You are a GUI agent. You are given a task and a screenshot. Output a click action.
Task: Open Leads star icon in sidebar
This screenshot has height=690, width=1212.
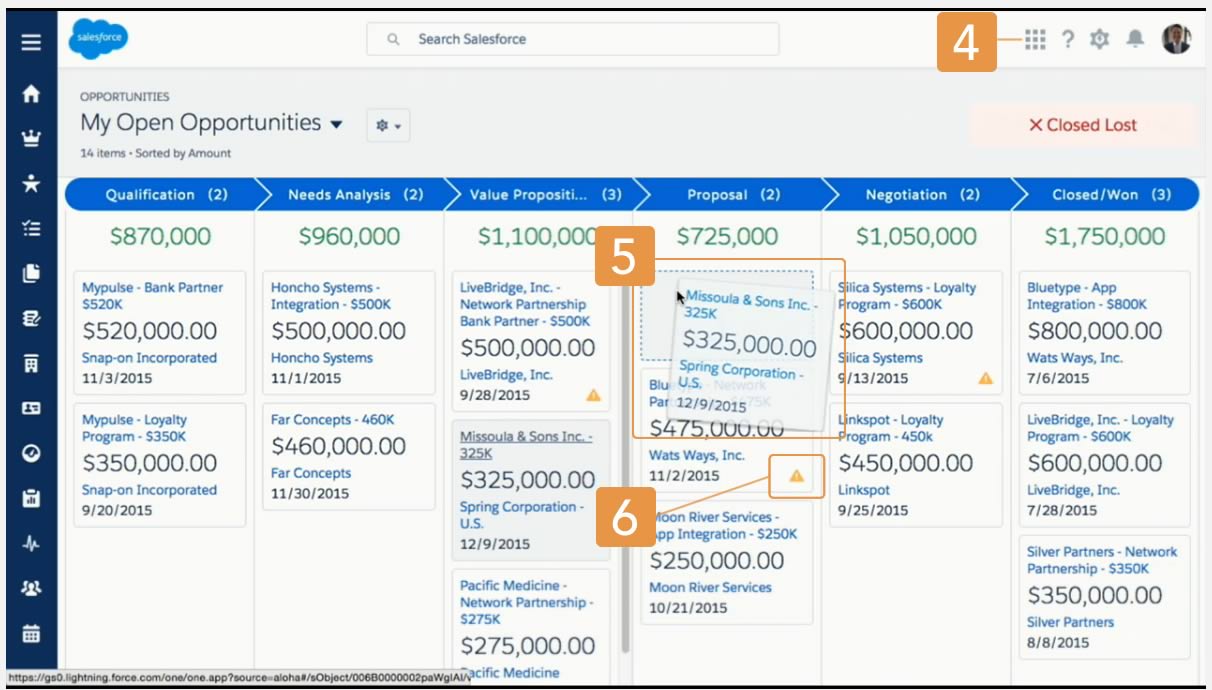[31, 183]
